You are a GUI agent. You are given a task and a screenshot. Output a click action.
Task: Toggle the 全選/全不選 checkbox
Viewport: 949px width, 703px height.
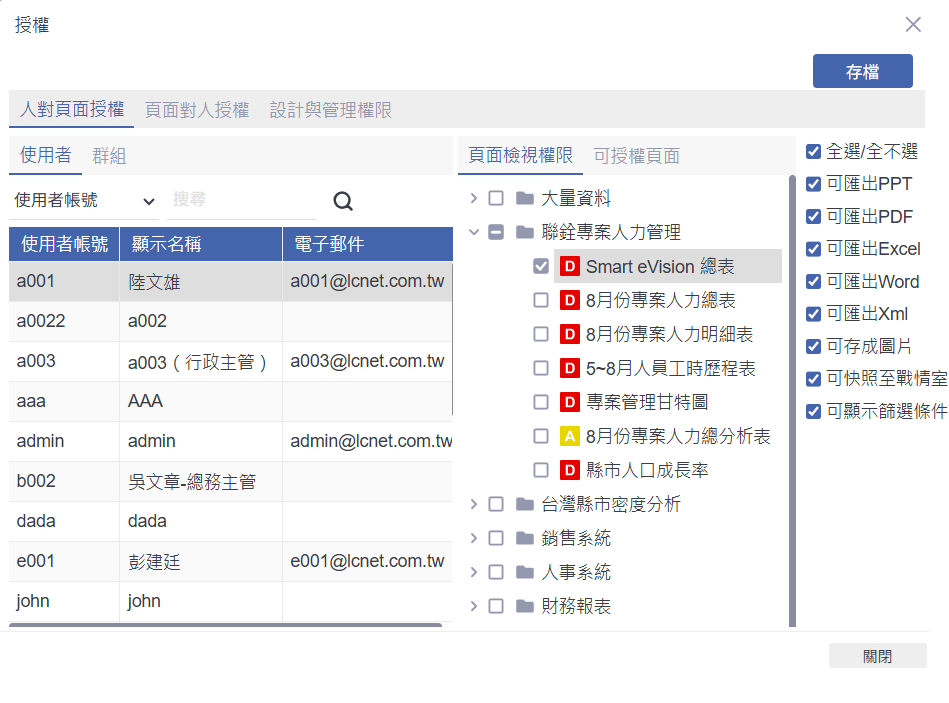(x=814, y=152)
